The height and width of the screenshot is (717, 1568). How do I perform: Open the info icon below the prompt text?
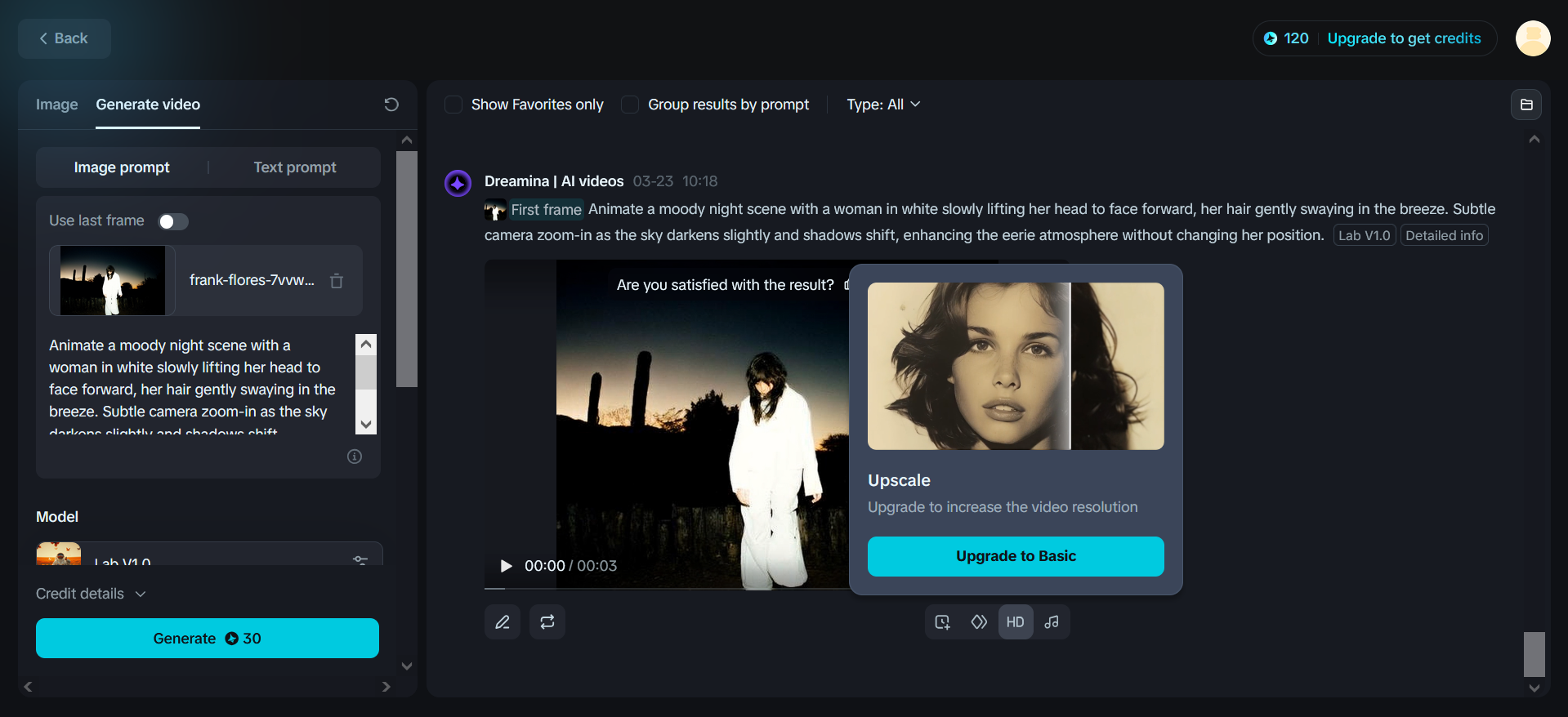[x=355, y=456]
